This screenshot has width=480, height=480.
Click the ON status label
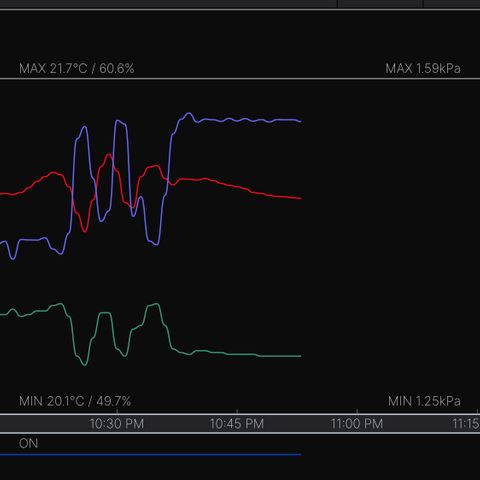click(28, 443)
